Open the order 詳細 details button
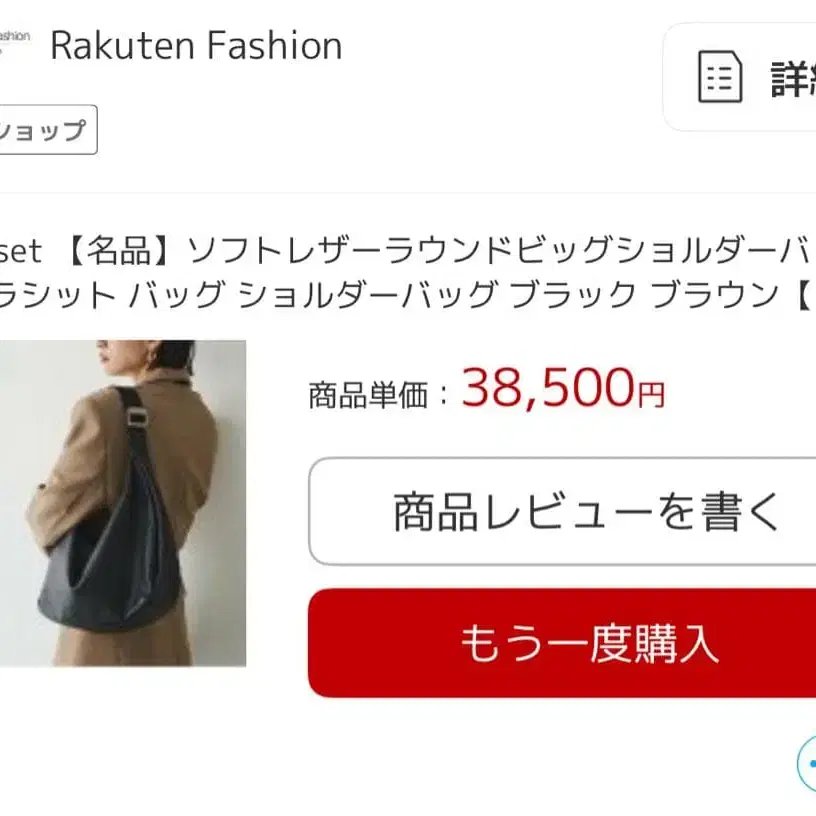Image resolution: width=816 pixels, height=816 pixels. (x=740, y=77)
